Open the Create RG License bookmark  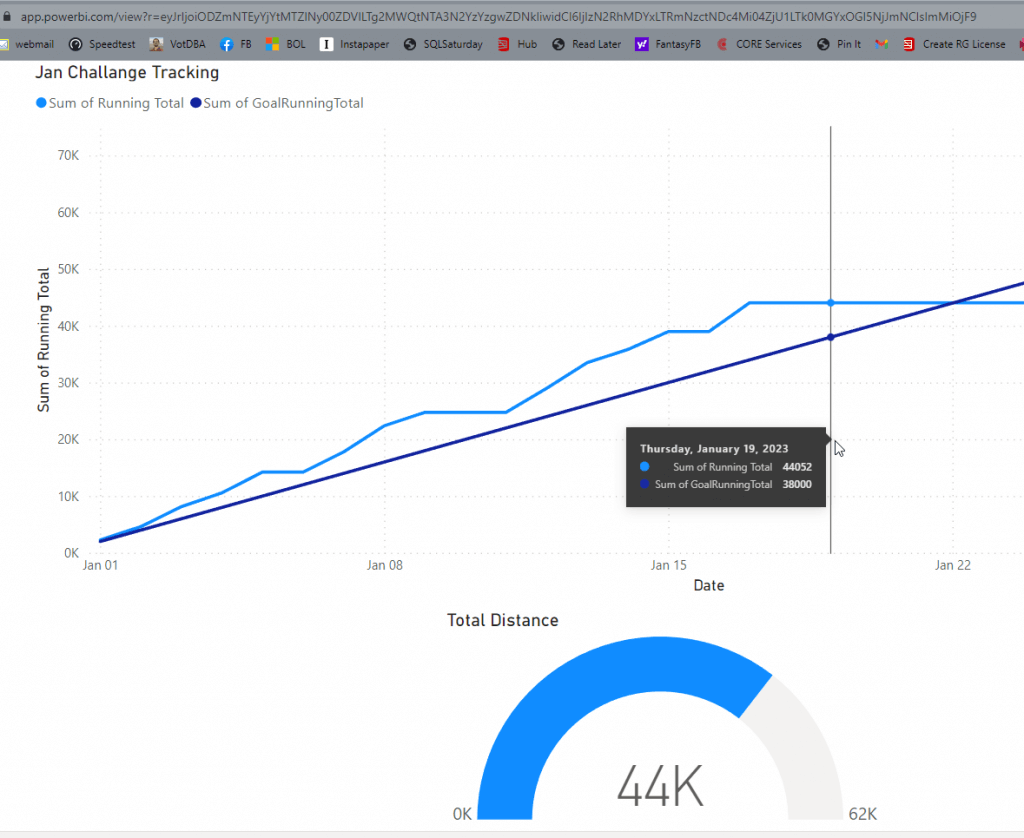click(954, 44)
